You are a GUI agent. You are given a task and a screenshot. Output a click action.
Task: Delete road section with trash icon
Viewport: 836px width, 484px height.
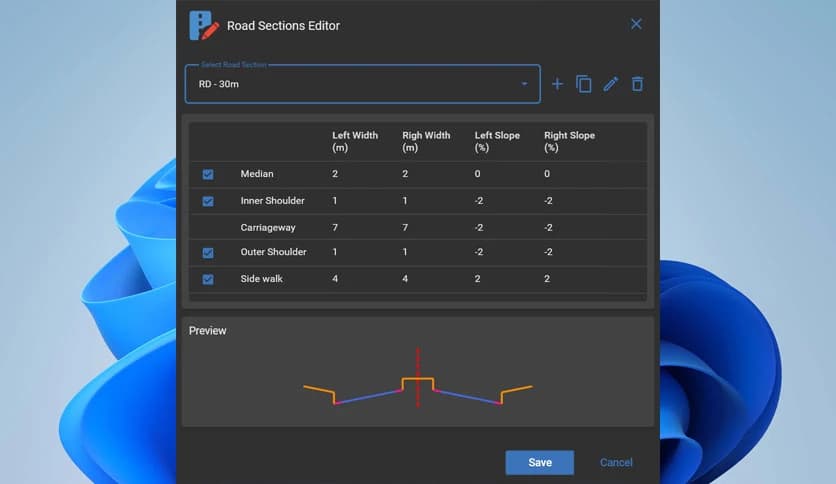coord(637,84)
